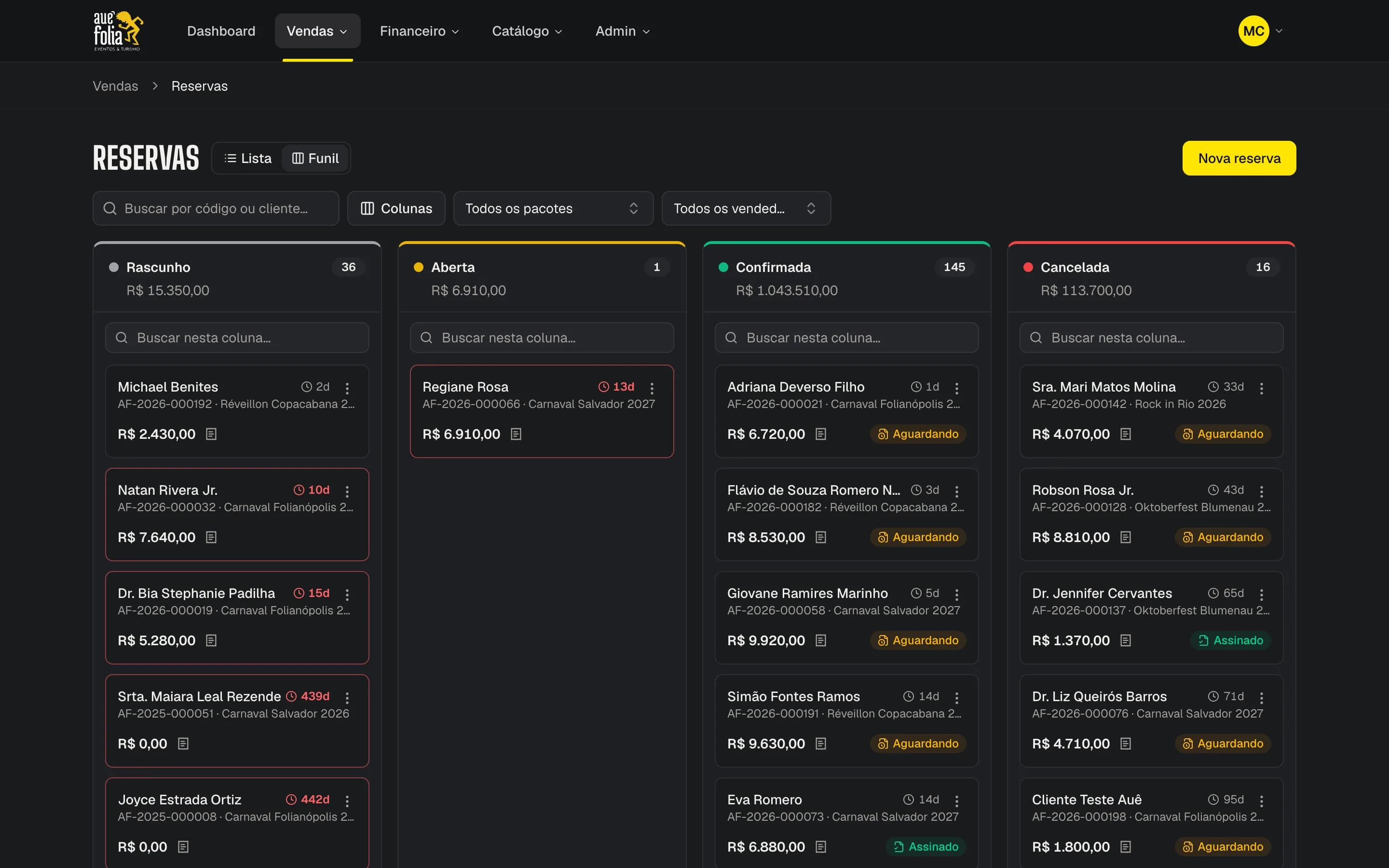The height and width of the screenshot is (868, 1389).
Task: Click Assinado badge on Eva Romero card
Action: point(926,847)
